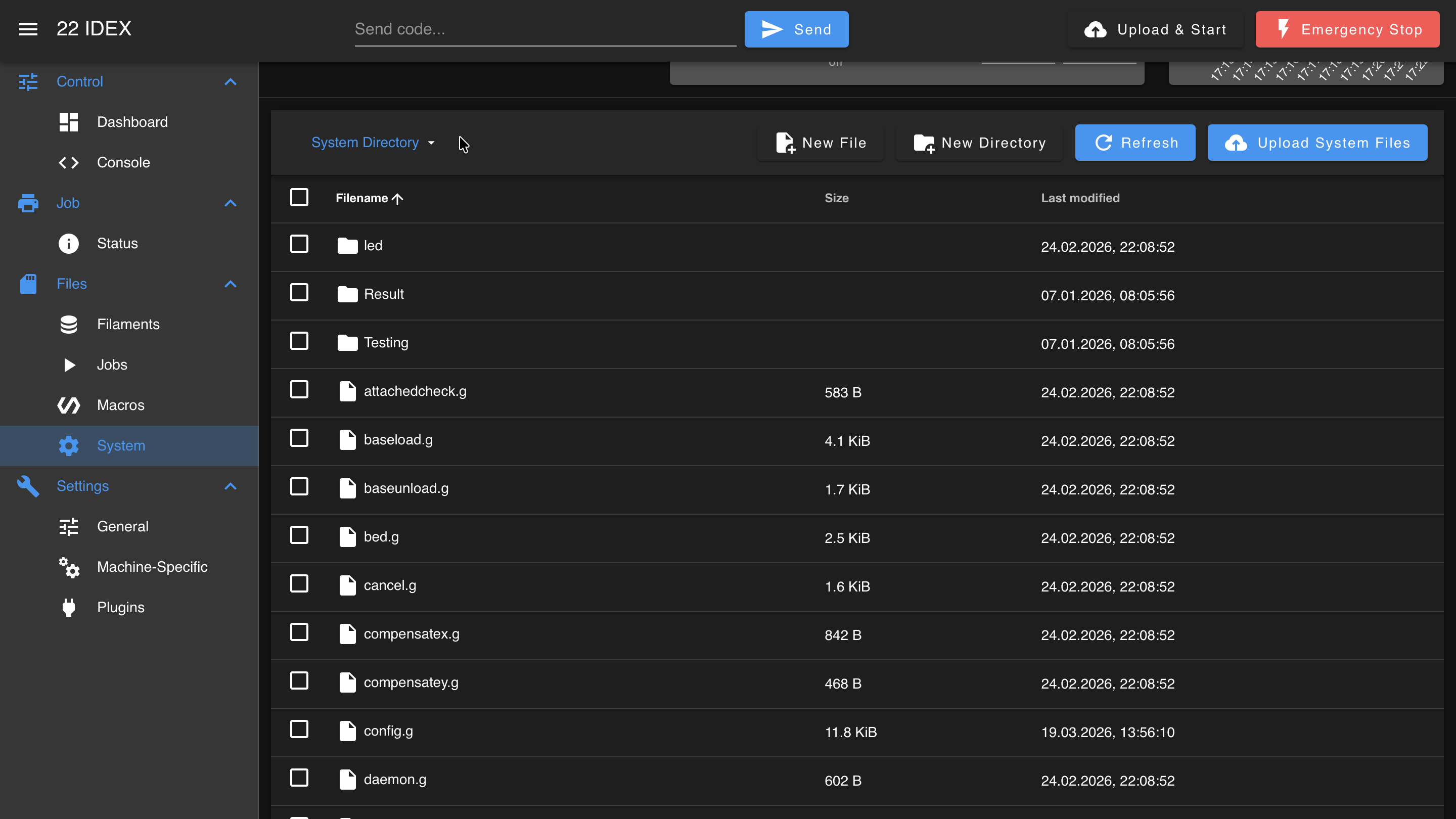Click the Files SD card icon
The height and width of the screenshot is (819, 1456).
[x=28, y=284]
